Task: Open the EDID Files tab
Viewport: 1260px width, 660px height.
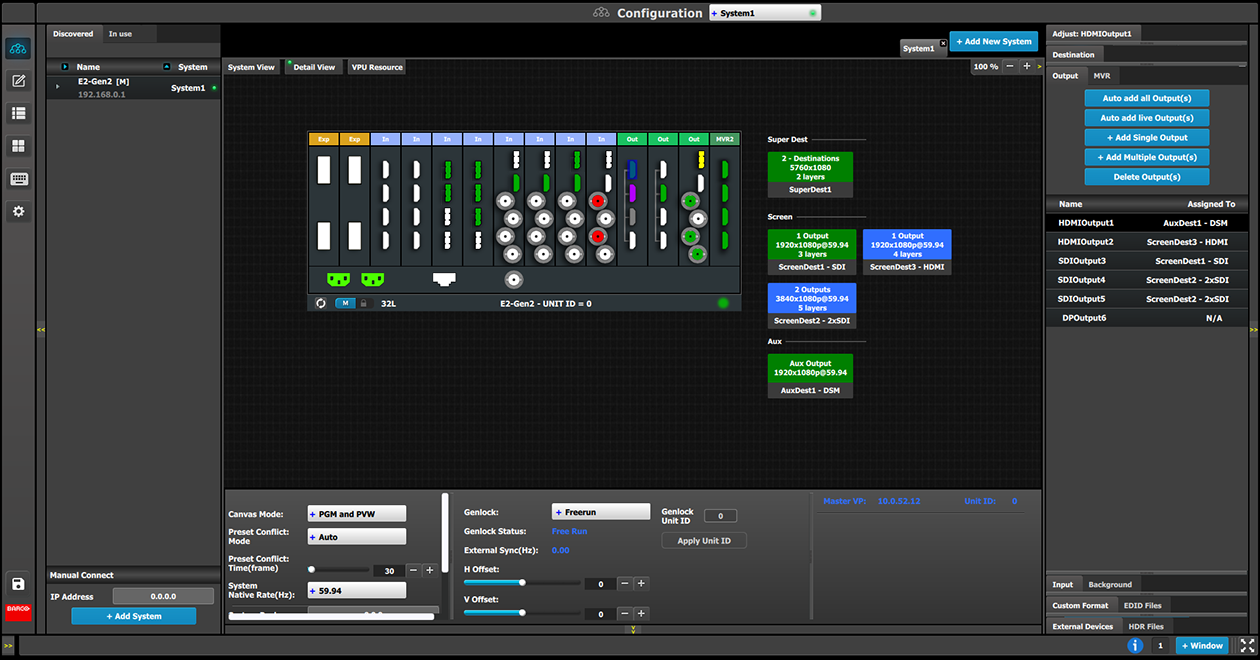Action: 1145,605
